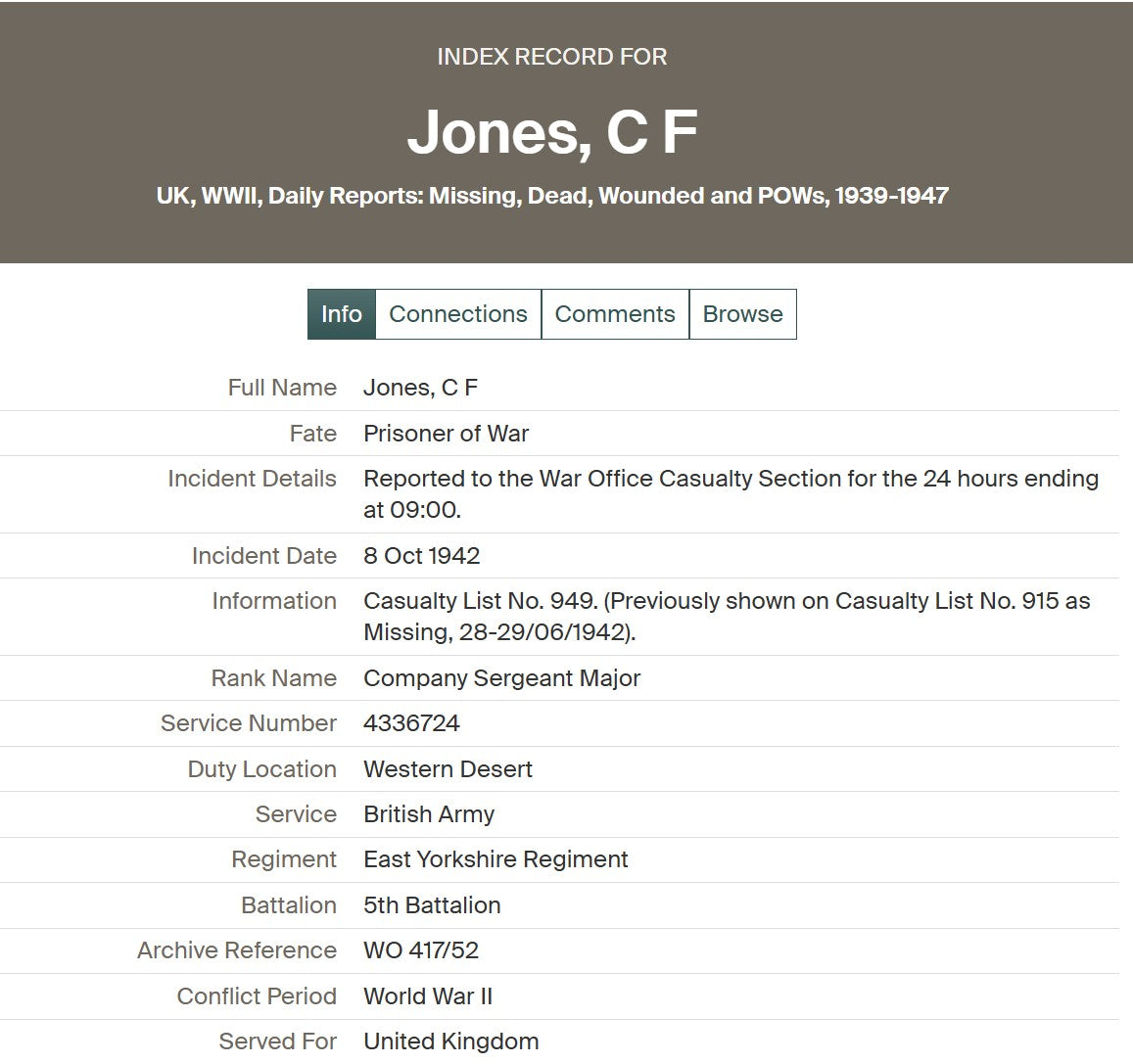Click the UK WWII Daily Reports collection subtitle

point(552,196)
